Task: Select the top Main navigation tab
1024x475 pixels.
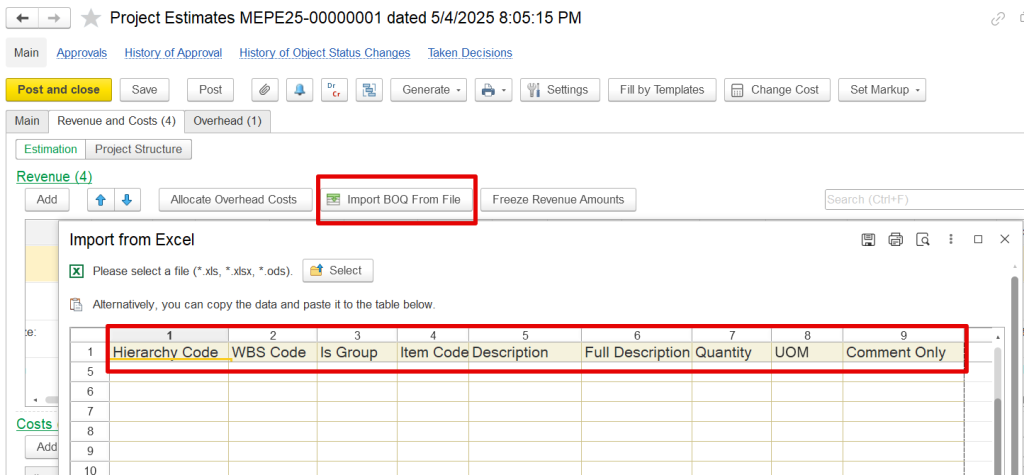Action: 26,53
